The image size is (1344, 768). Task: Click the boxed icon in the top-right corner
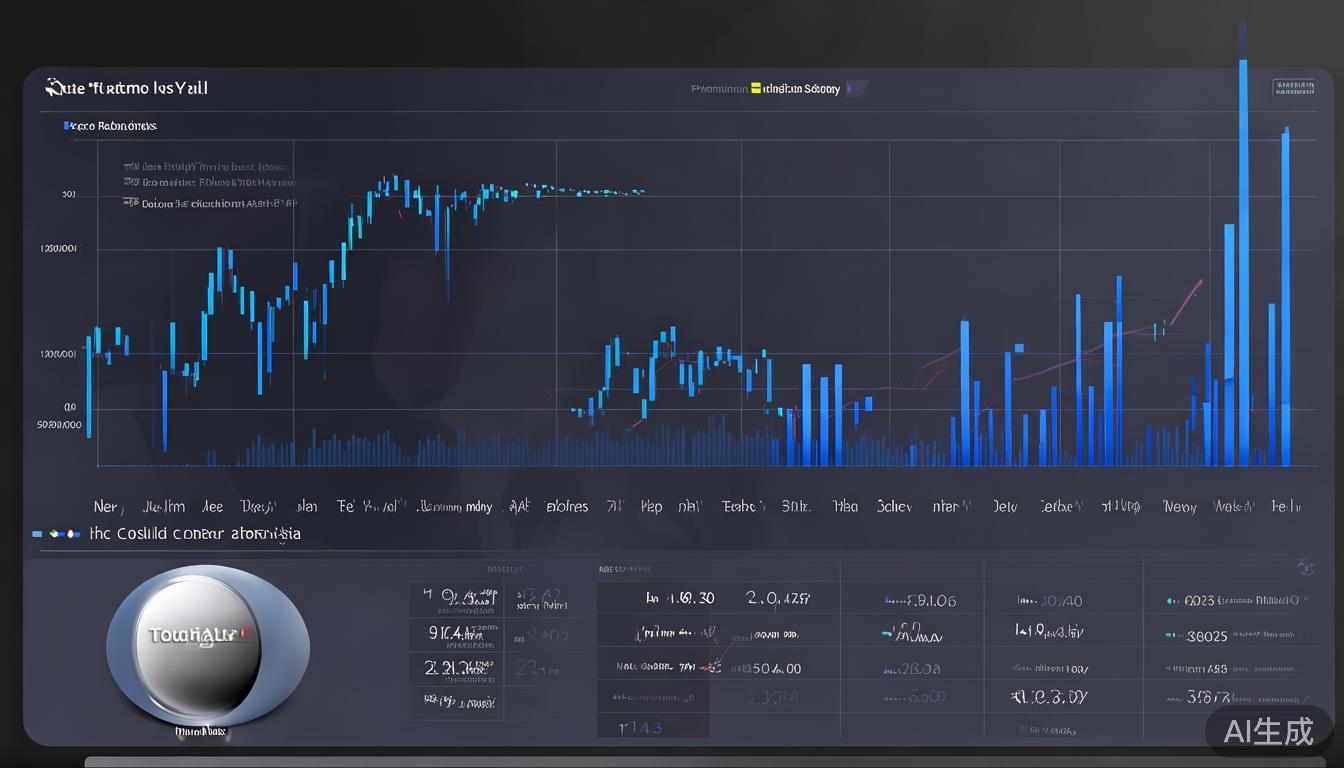1294,87
